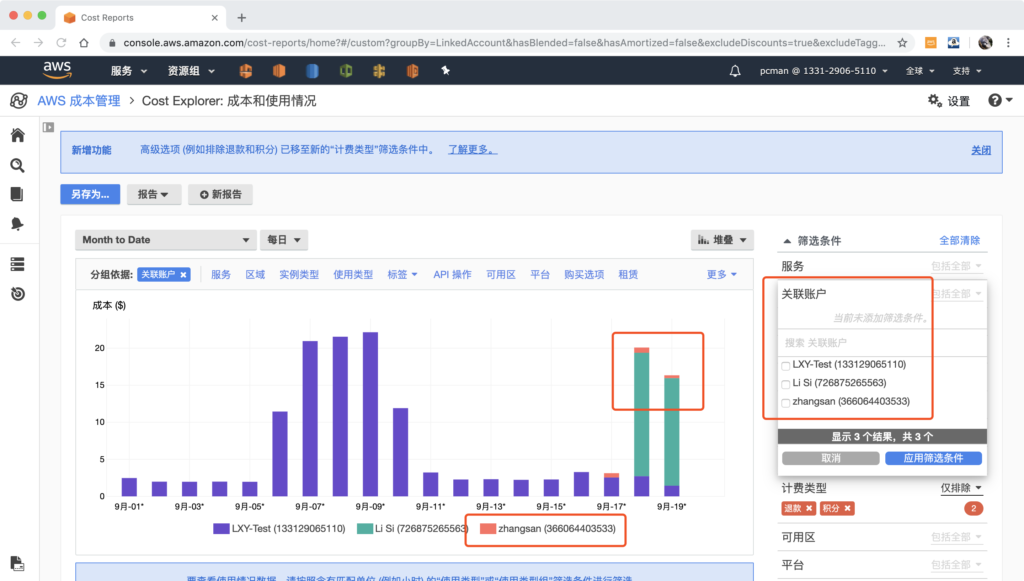This screenshot has height=581, width=1024.
Task: Group by 实例类型
Action: tap(299, 275)
